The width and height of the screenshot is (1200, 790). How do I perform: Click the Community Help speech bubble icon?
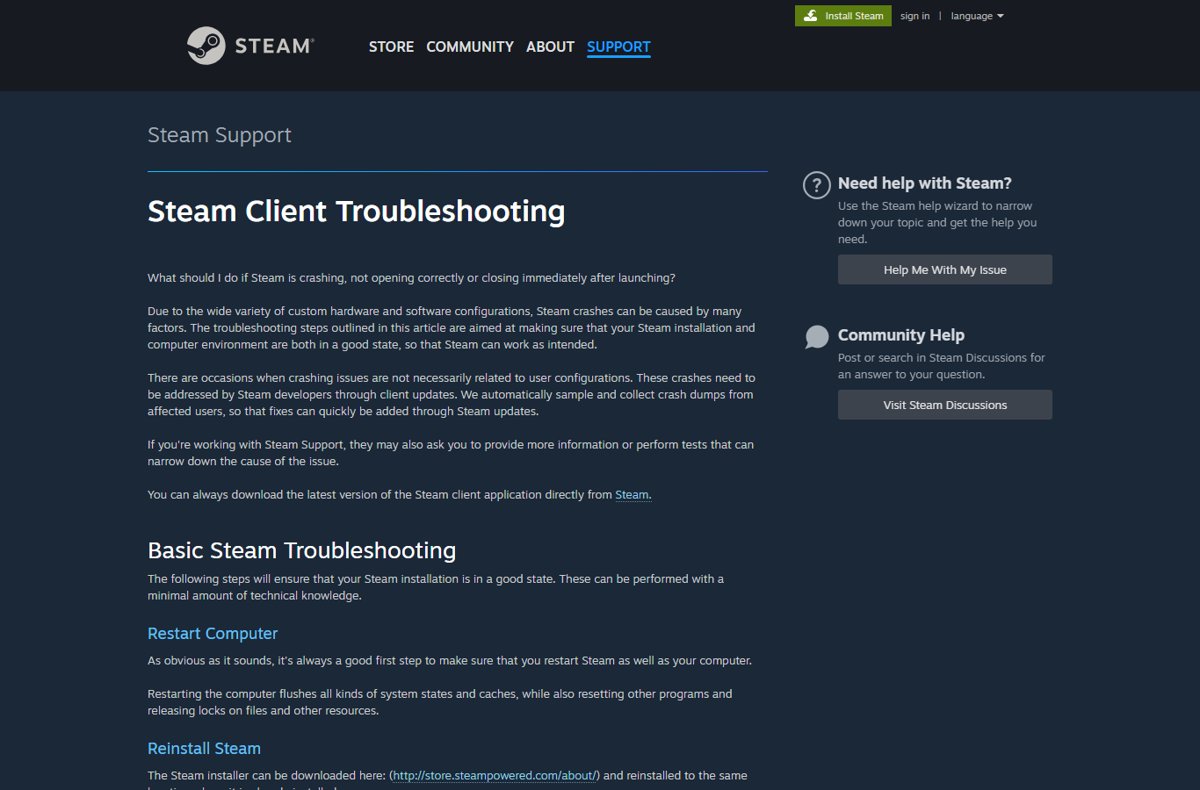[x=817, y=337]
